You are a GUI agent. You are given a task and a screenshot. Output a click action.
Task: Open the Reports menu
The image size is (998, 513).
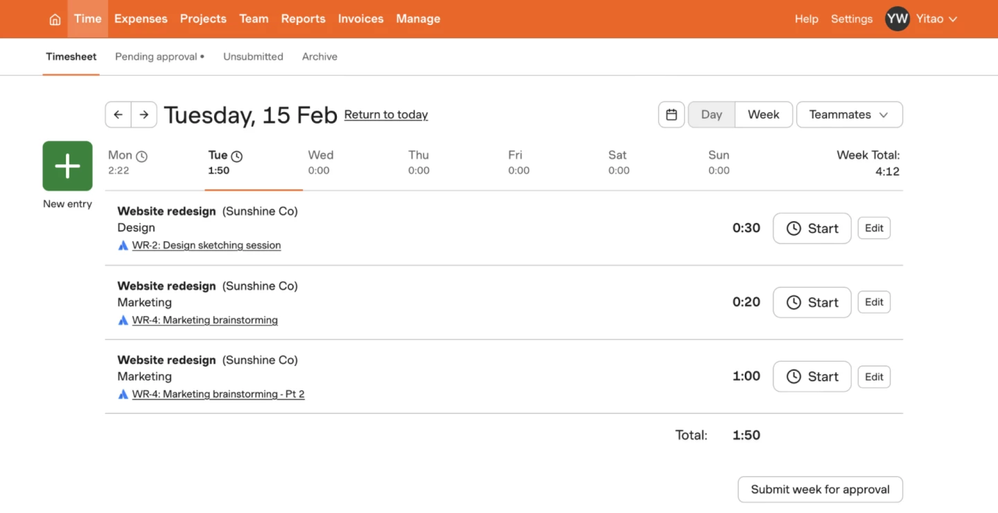click(x=303, y=18)
